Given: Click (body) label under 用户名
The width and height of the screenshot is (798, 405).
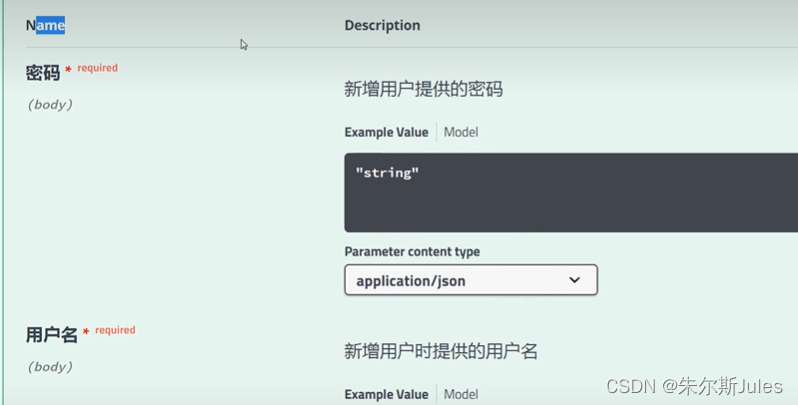Looking at the screenshot, I should point(50,367).
